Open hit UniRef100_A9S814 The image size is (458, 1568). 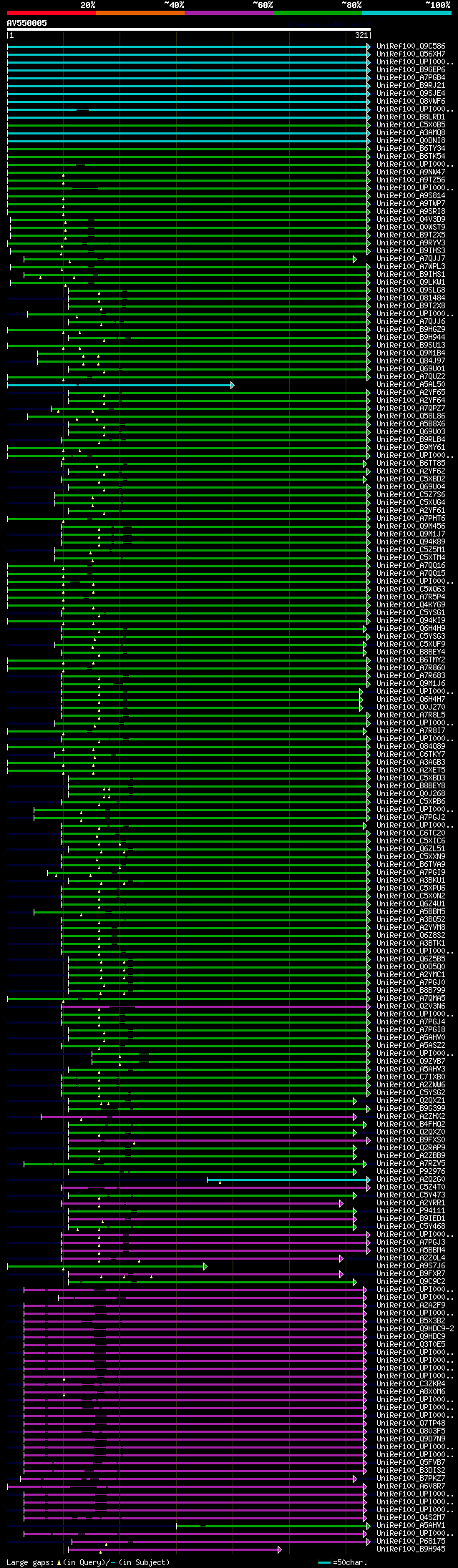click(x=411, y=196)
